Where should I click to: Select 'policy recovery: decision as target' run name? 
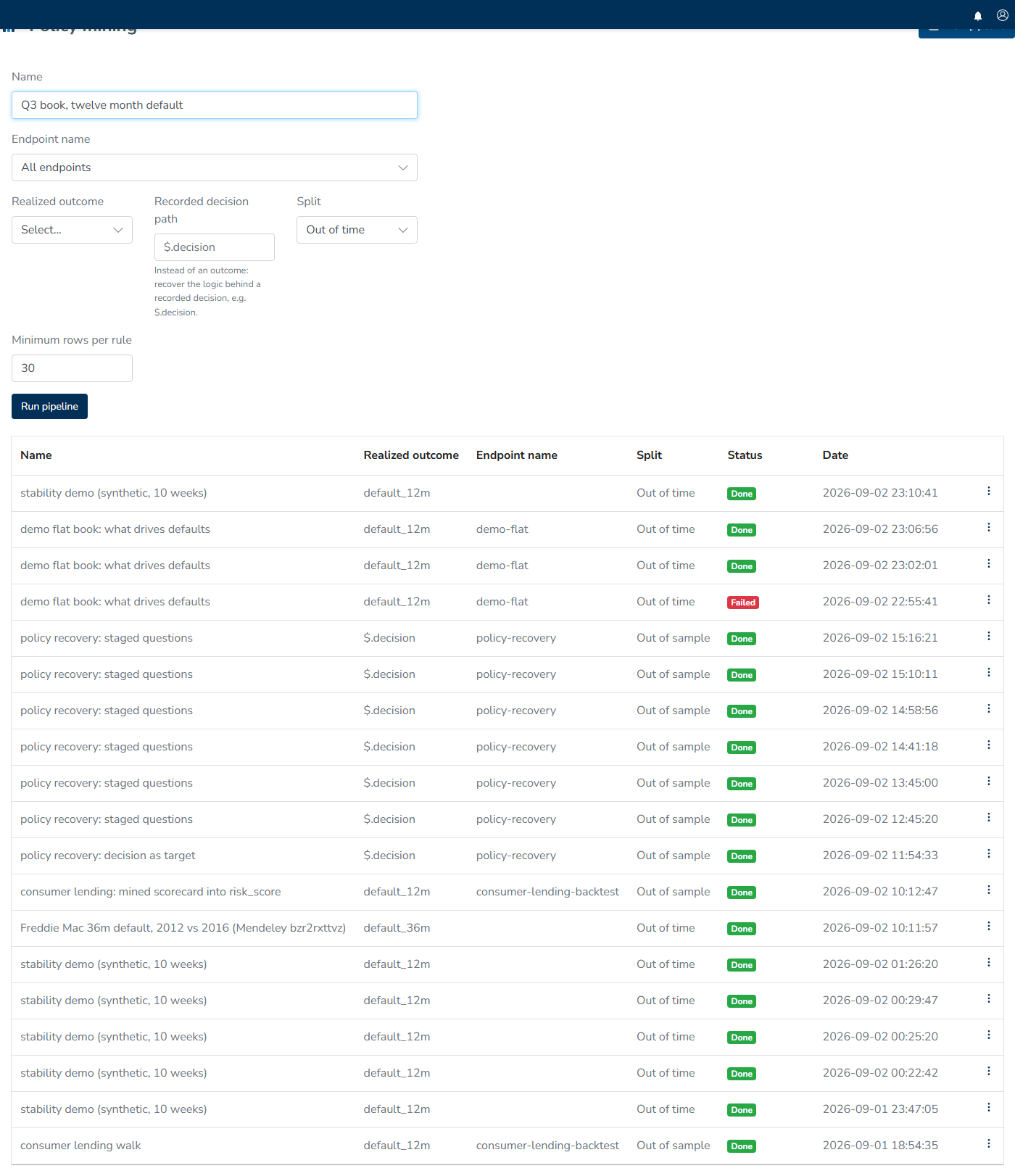[x=108, y=856]
